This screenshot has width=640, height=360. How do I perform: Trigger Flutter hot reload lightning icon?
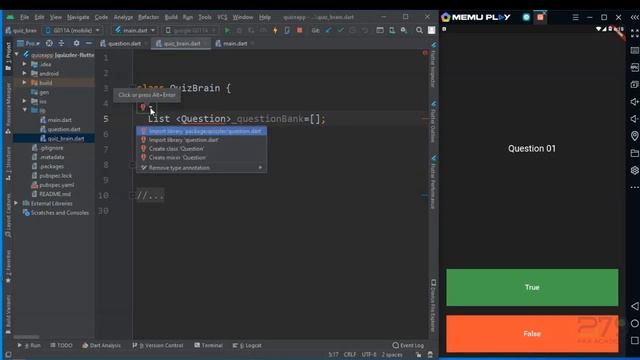click(x=275, y=30)
